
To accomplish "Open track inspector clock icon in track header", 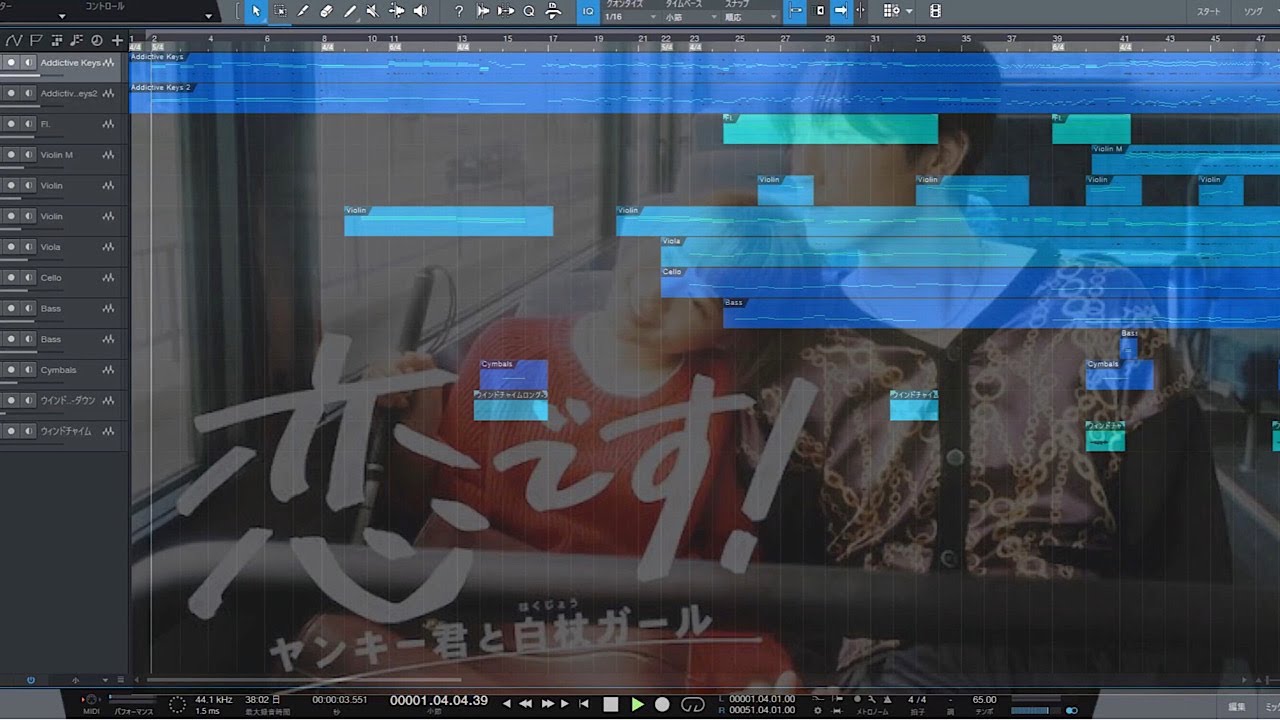I will (x=96, y=41).
